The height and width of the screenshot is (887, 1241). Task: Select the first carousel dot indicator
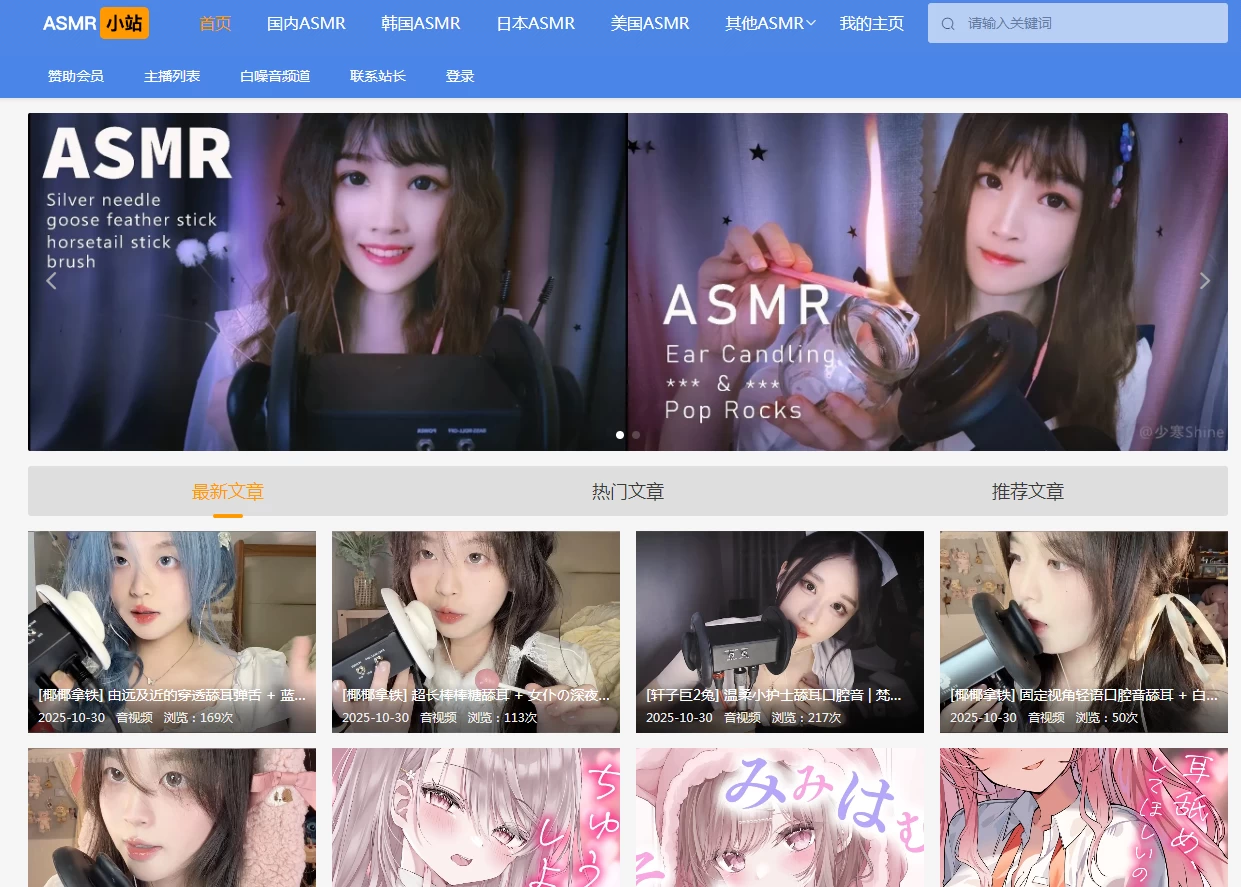[x=619, y=435]
